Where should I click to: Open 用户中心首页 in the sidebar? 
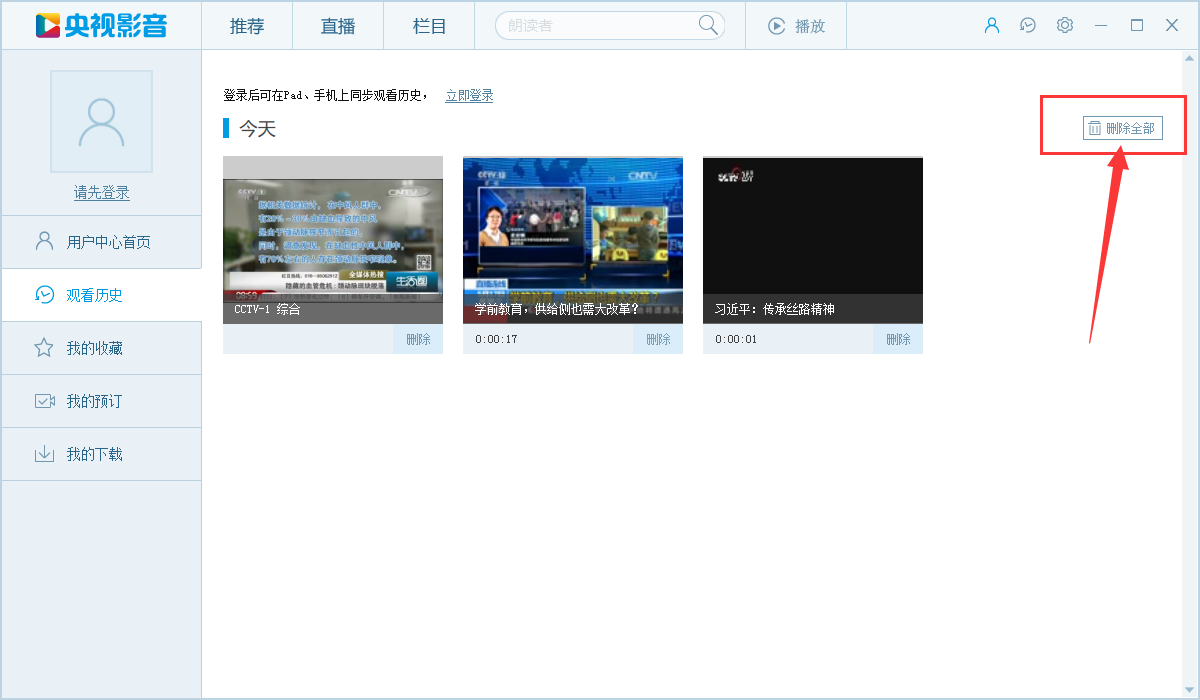(x=100, y=241)
